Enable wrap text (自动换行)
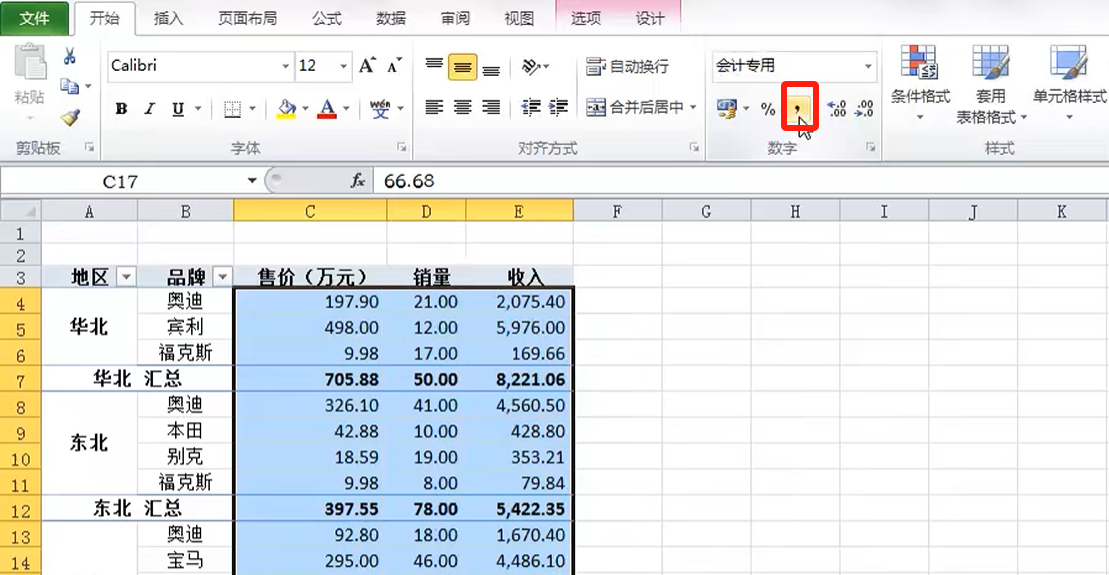 coord(627,66)
